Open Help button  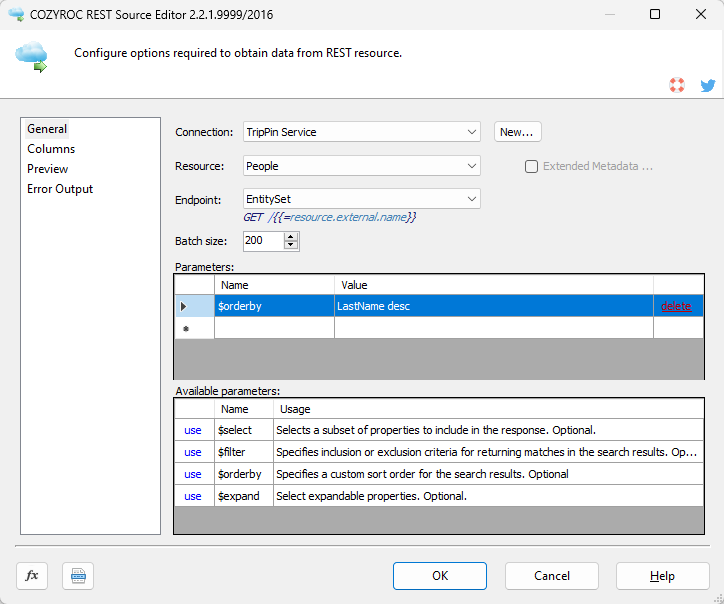[663, 576]
